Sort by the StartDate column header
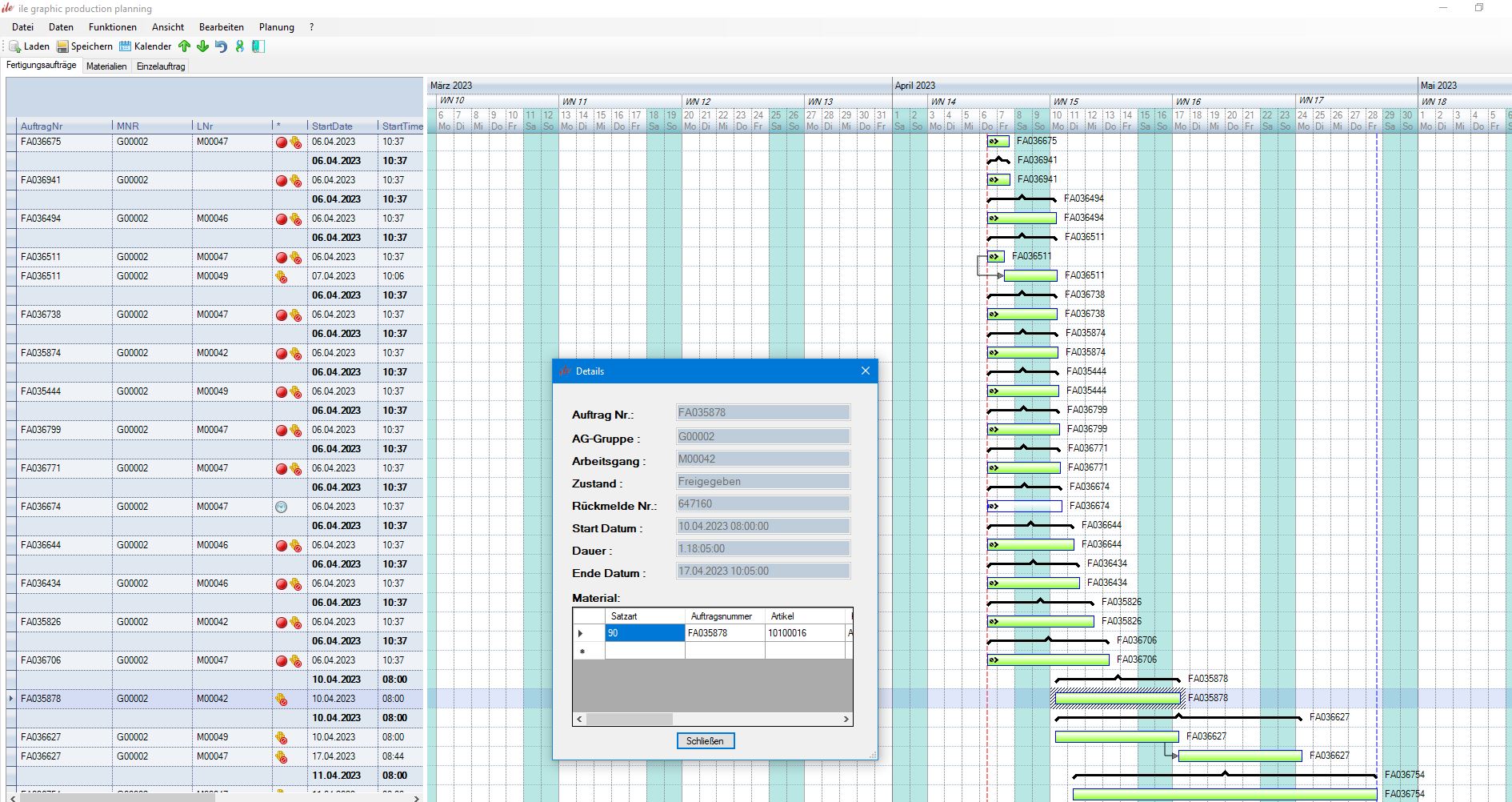This screenshot has height=802, width=1512. point(332,126)
